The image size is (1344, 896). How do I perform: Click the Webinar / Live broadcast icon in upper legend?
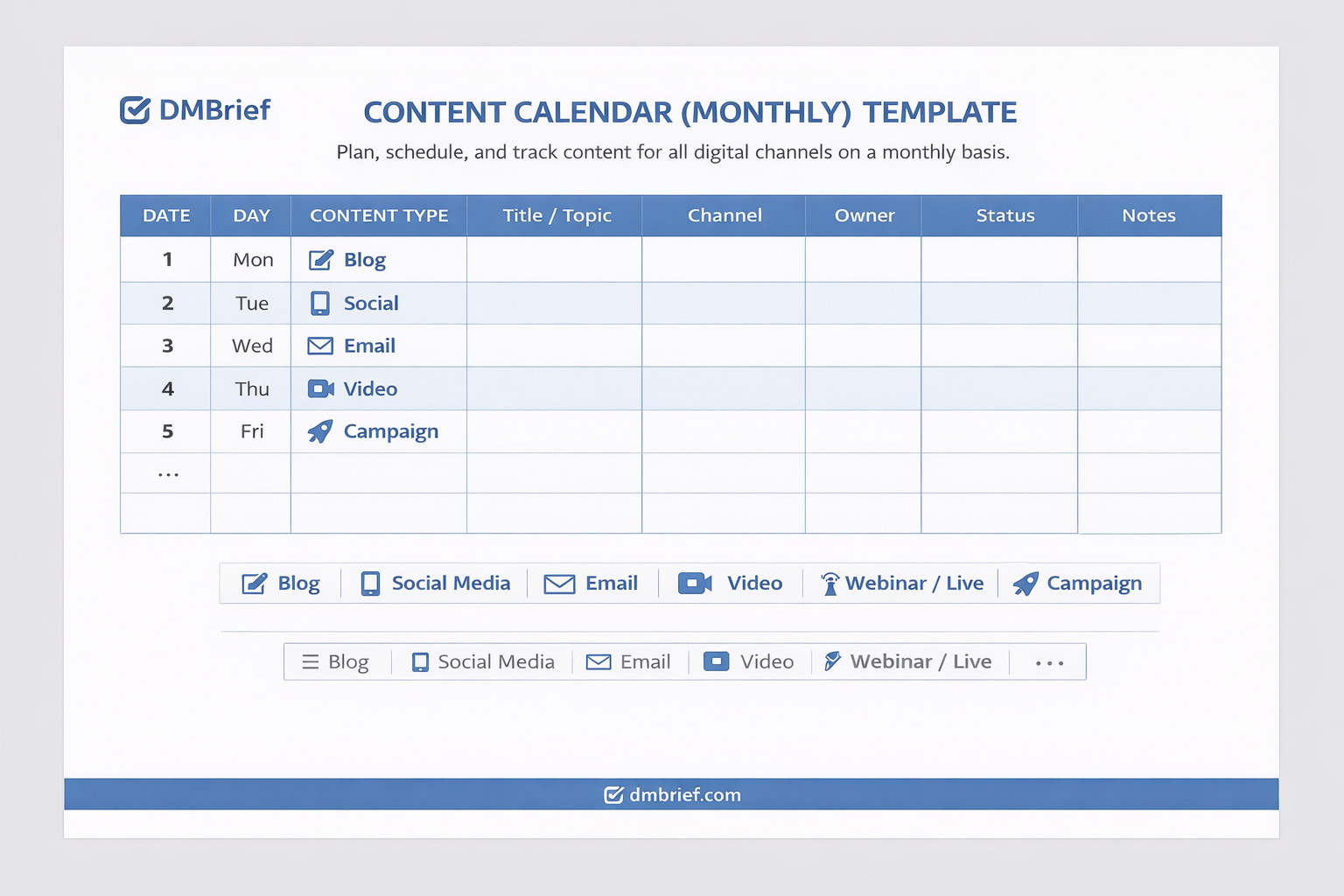[829, 584]
